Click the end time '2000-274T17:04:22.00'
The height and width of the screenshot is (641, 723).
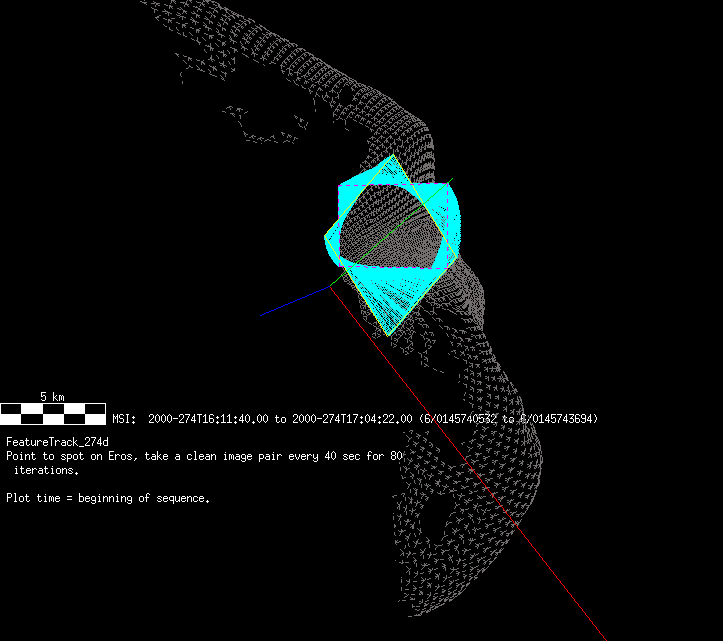point(352,419)
